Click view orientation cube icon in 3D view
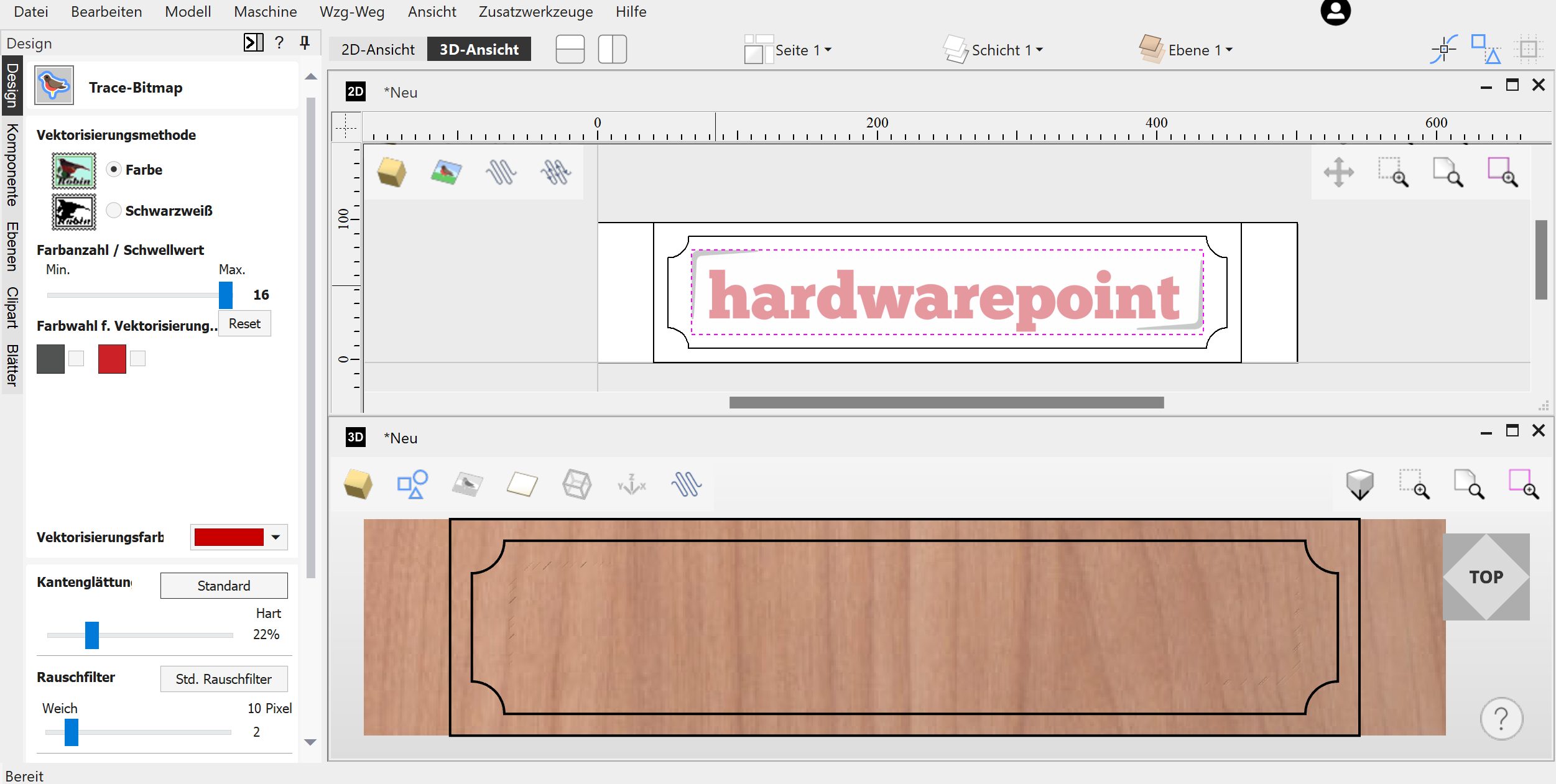1556x784 pixels. tap(1359, 484)
